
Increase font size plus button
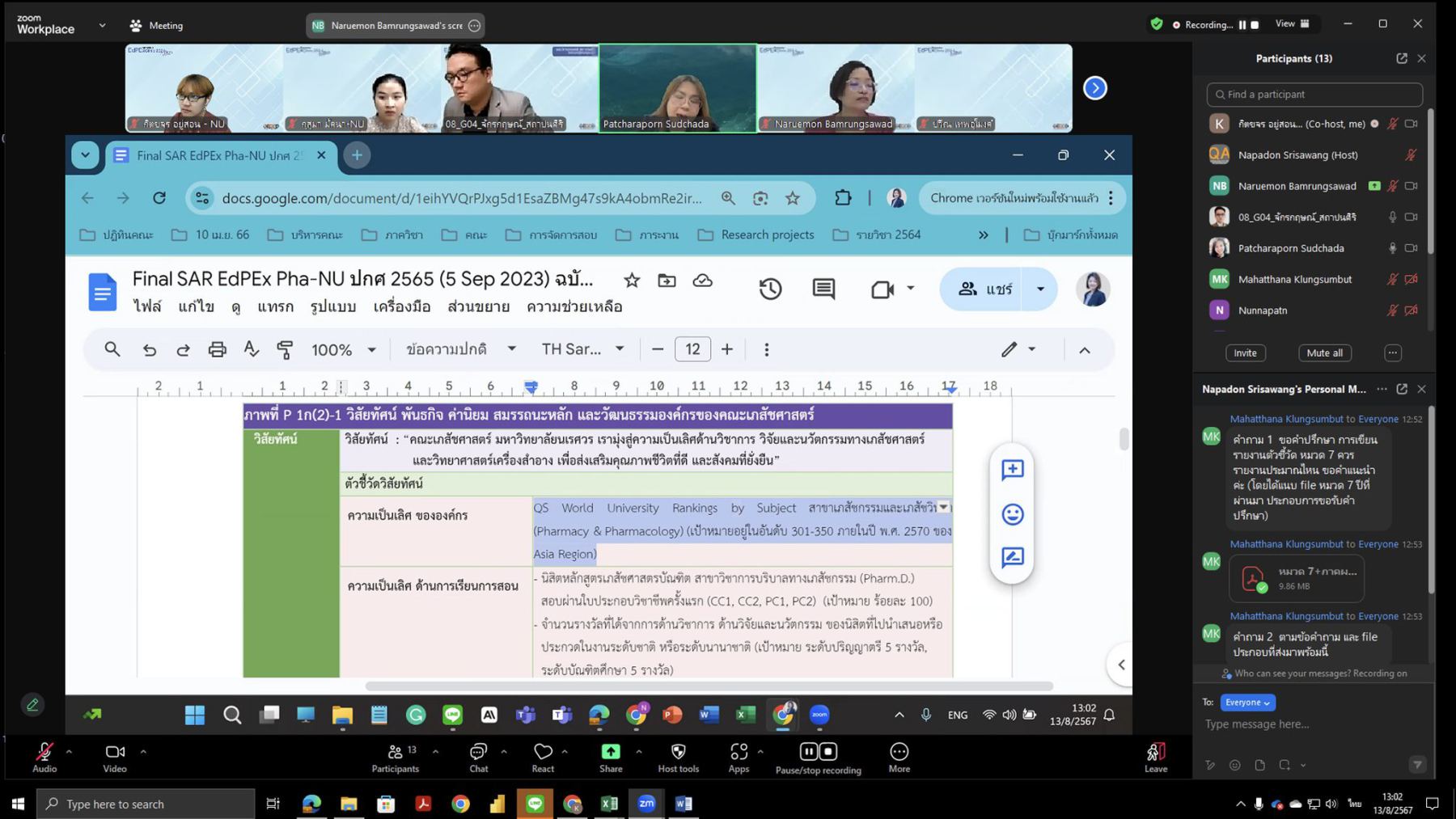pyautogui.click(x=727, y=349)
